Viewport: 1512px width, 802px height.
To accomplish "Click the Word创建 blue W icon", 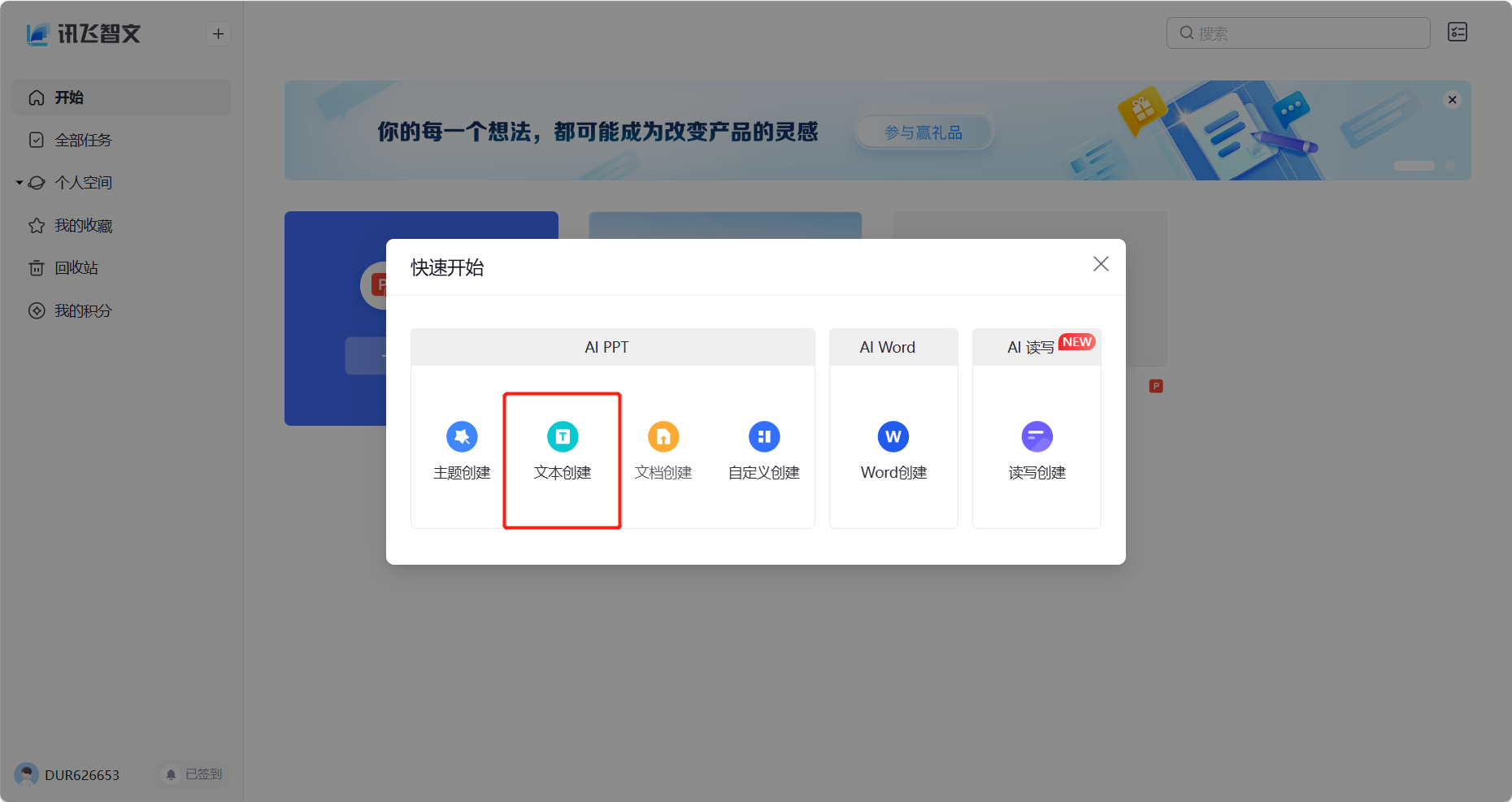I will point(893,436).
